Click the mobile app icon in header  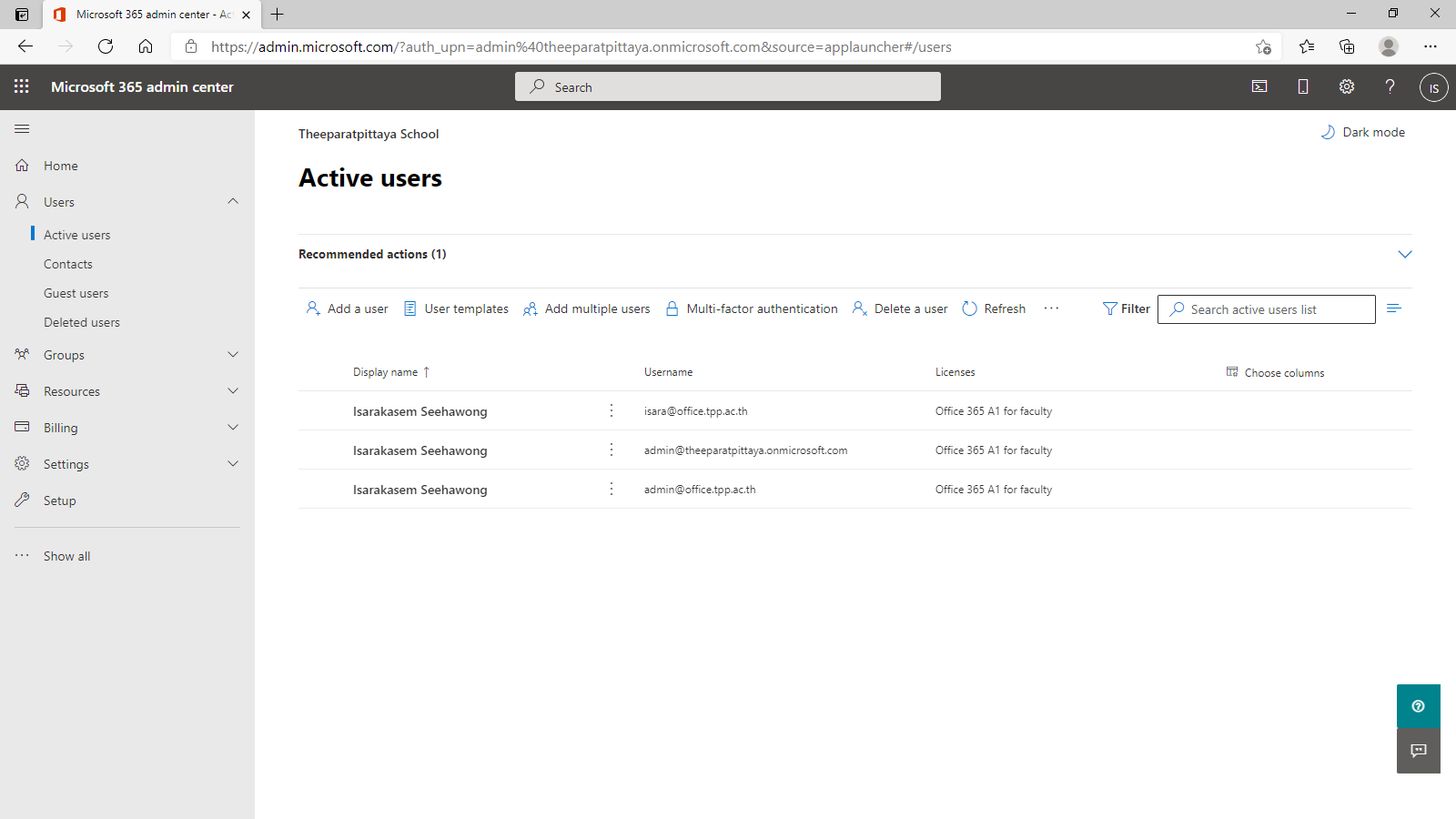1303,86
